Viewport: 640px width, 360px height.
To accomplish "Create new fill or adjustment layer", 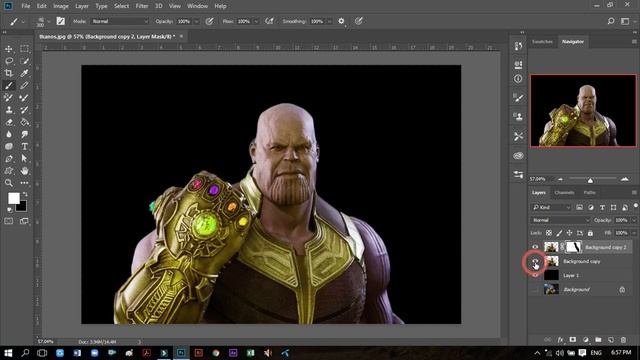I will (586, 340).
